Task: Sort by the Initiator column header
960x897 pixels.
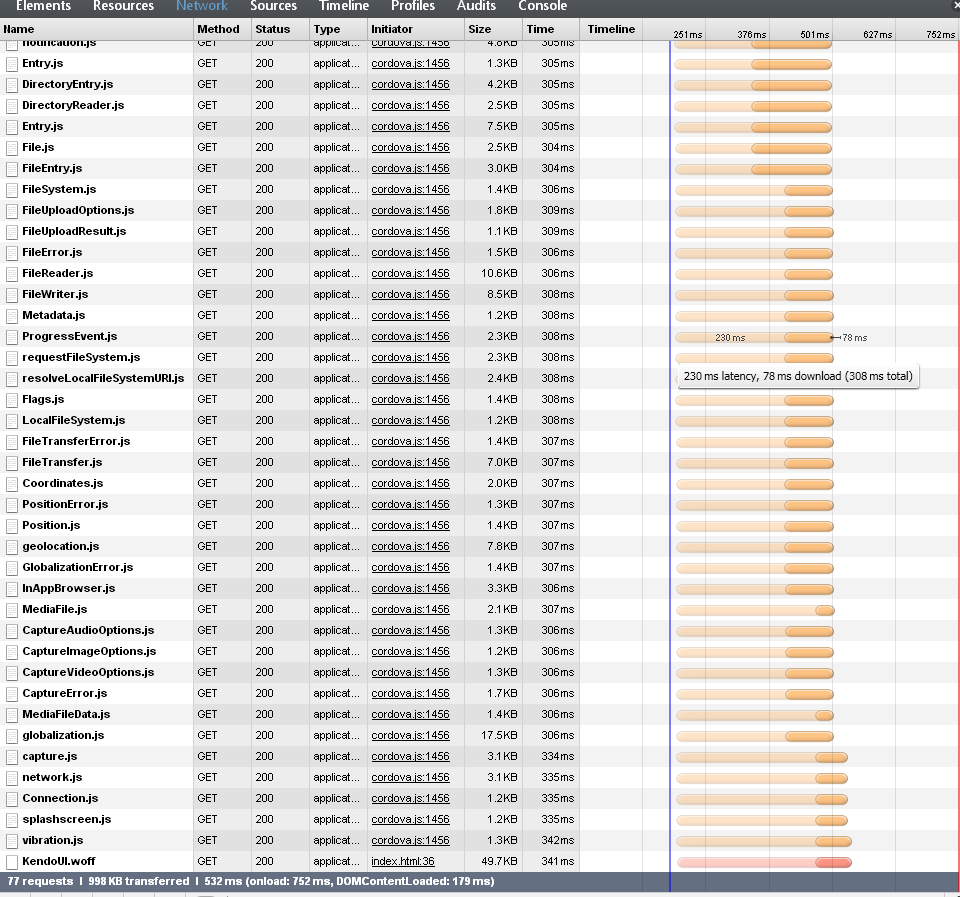Action: pos(416,29)
